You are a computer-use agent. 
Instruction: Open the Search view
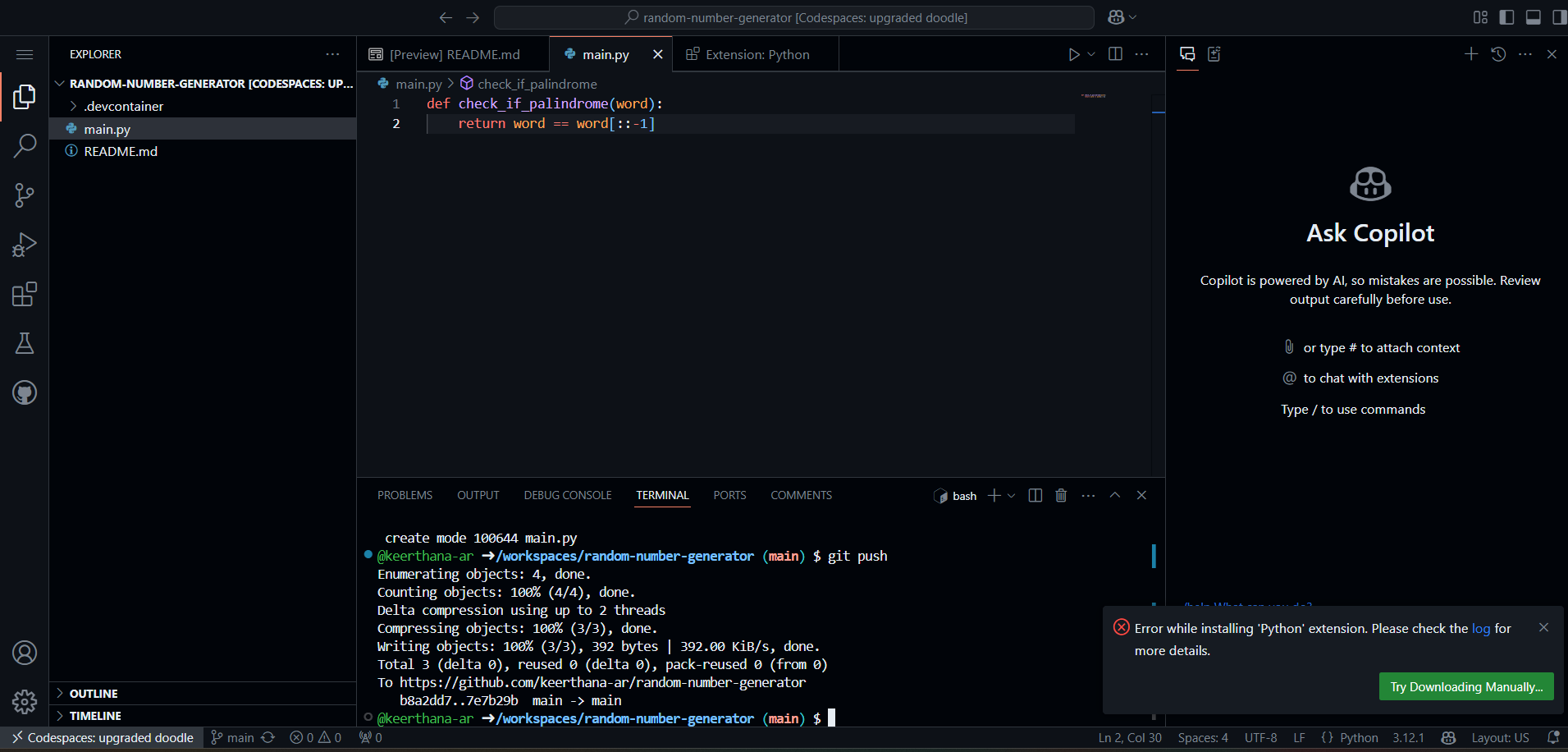(x=25, y=145)
